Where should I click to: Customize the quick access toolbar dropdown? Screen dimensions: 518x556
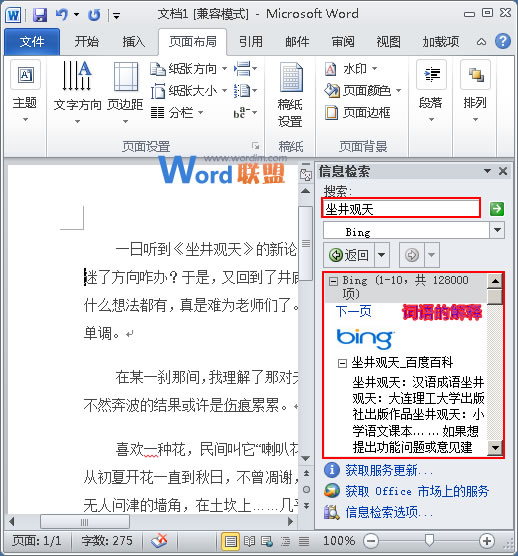tap(116, 16)
